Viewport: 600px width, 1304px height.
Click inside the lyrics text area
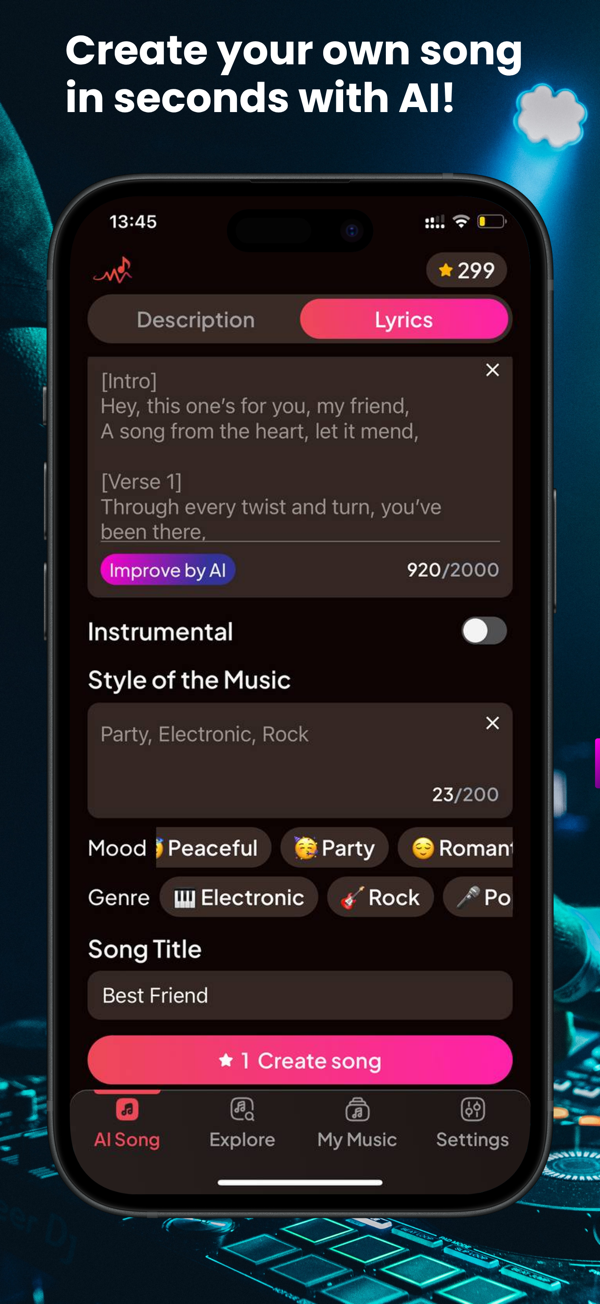pyautogui.click(x=300, y=455)
